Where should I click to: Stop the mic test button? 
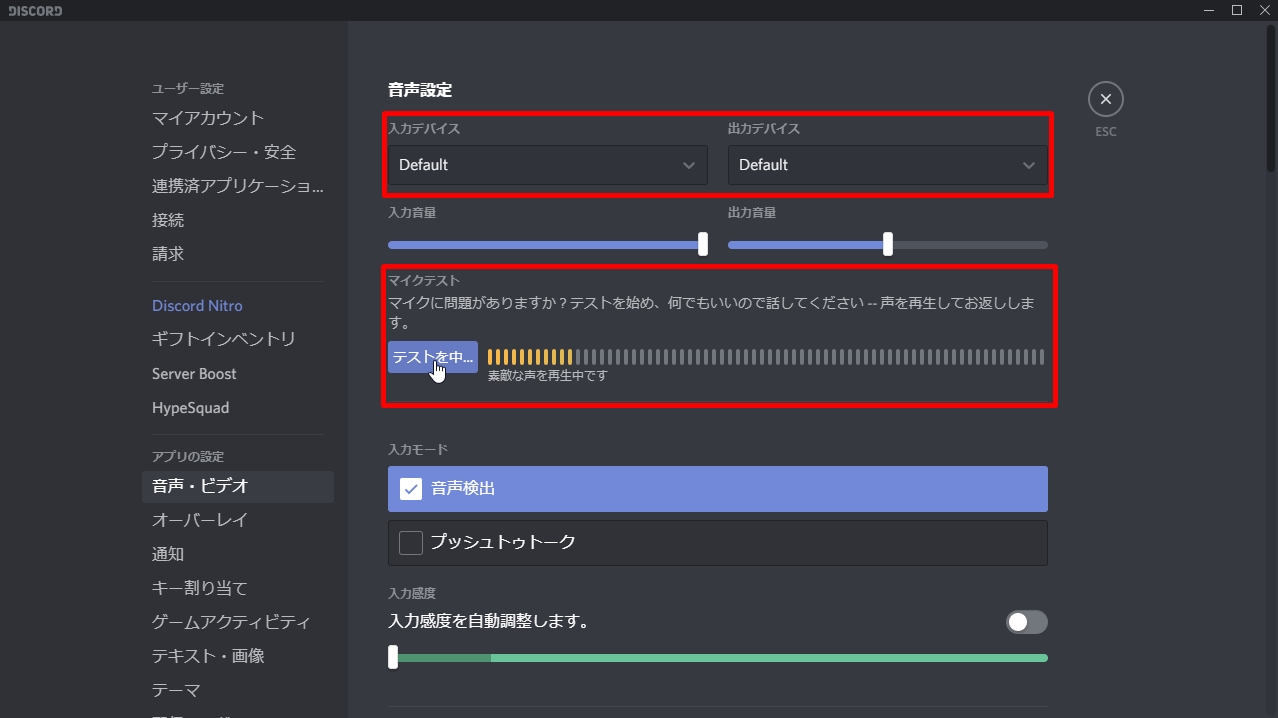click(x=432, y=357)
